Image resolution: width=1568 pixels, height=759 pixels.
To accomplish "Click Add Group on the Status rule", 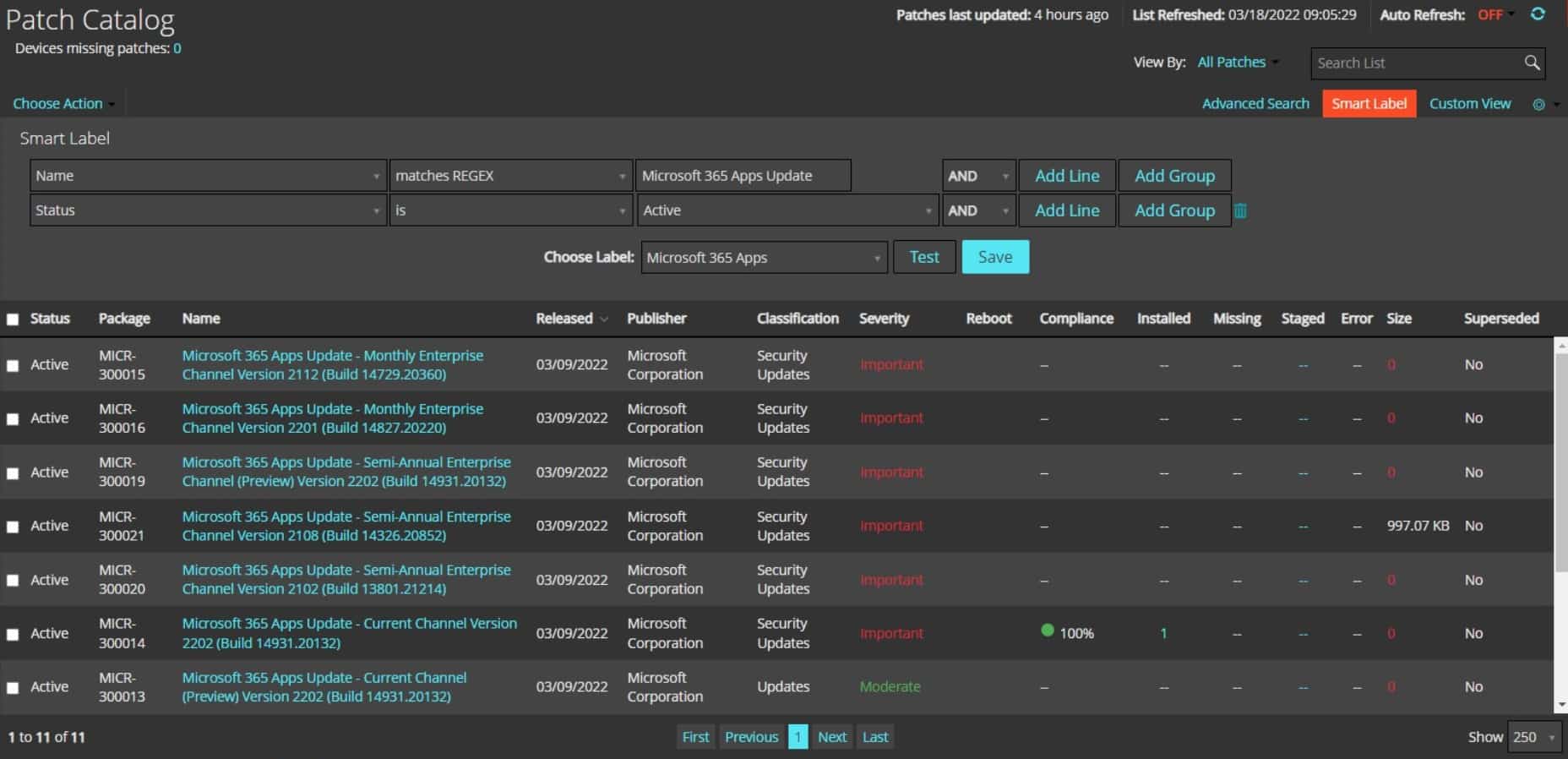I will tap(1174, 210).
